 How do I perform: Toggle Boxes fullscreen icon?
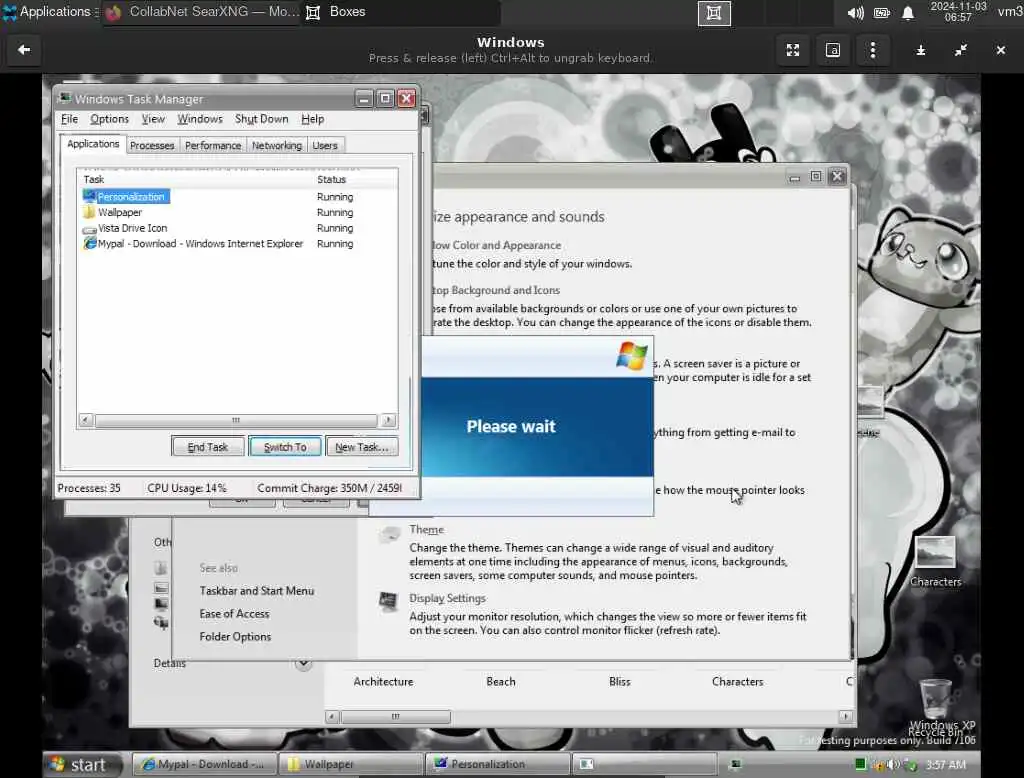[x=793, y=50]
